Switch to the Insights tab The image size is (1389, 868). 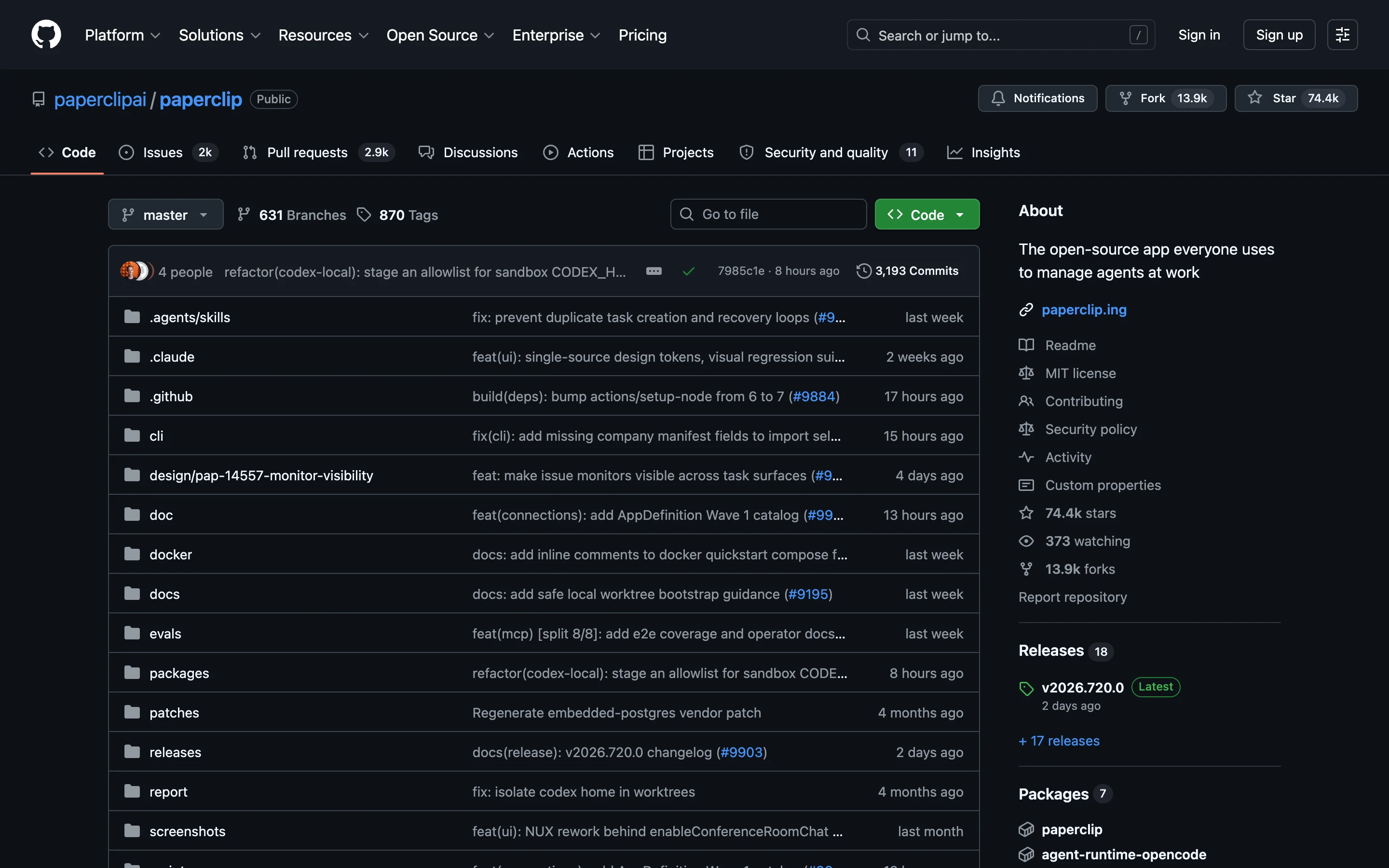coord(984,152)
